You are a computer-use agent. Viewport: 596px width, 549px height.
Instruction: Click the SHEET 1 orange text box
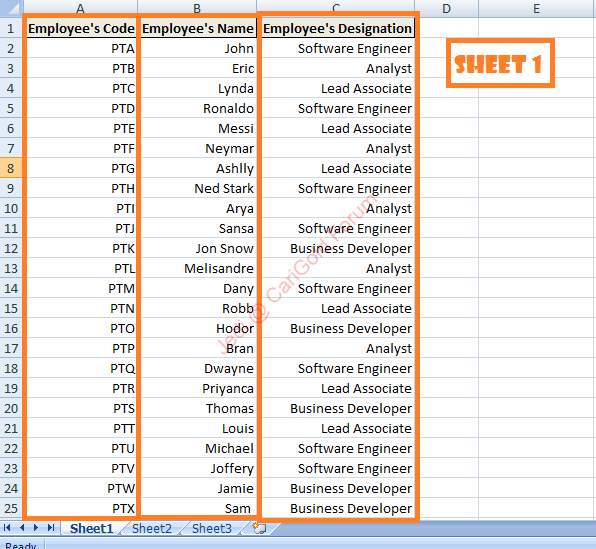coord(500,63)
